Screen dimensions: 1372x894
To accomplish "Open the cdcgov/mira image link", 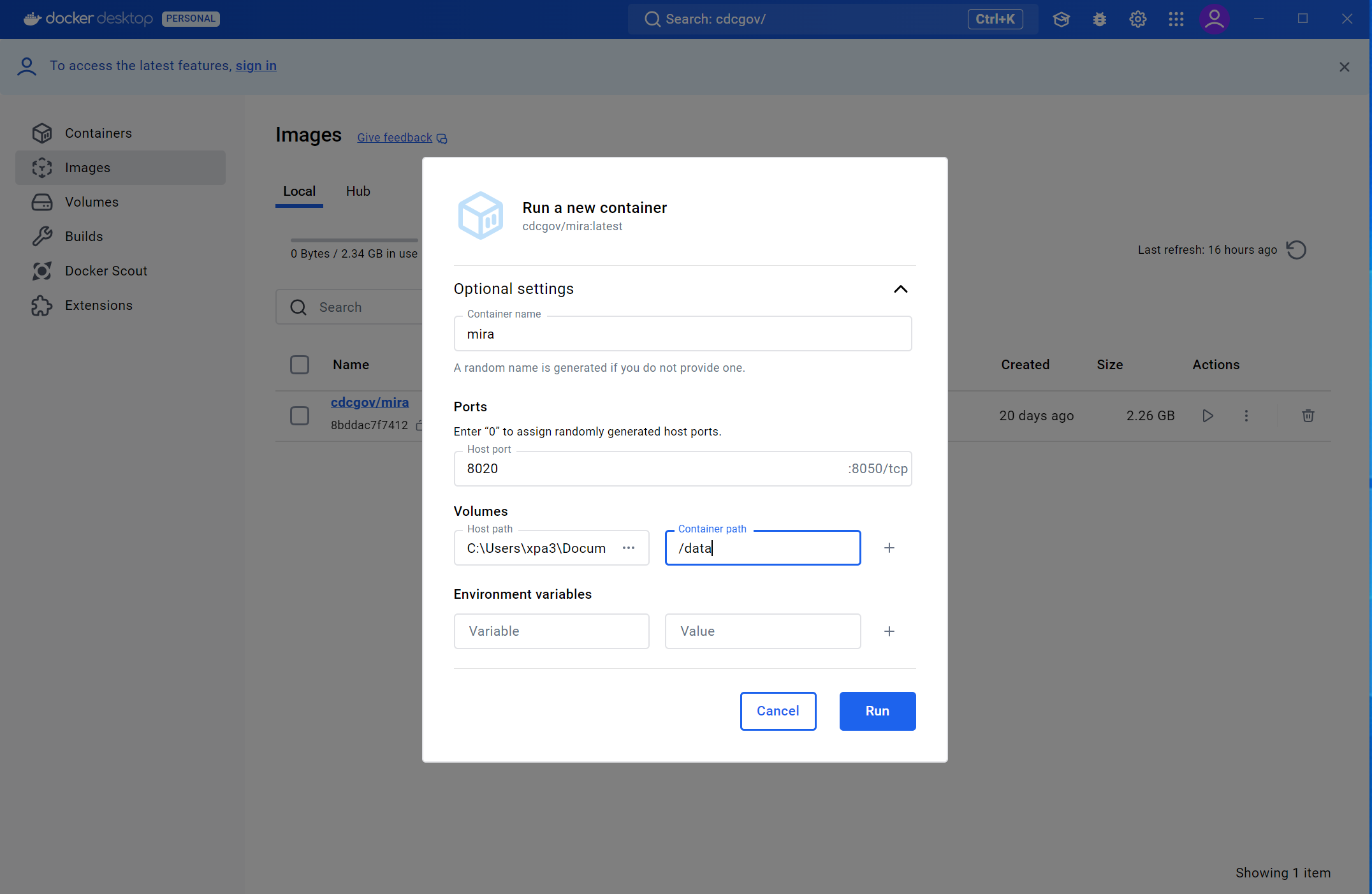I will pyautogui.click(x=370, y=402).
